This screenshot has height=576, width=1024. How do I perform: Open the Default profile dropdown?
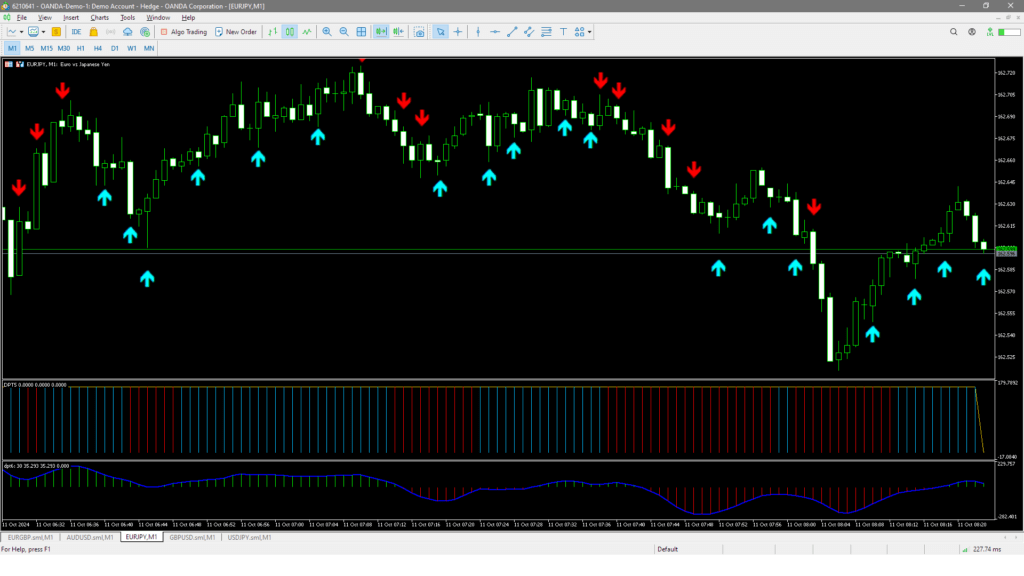click(668, 548)
